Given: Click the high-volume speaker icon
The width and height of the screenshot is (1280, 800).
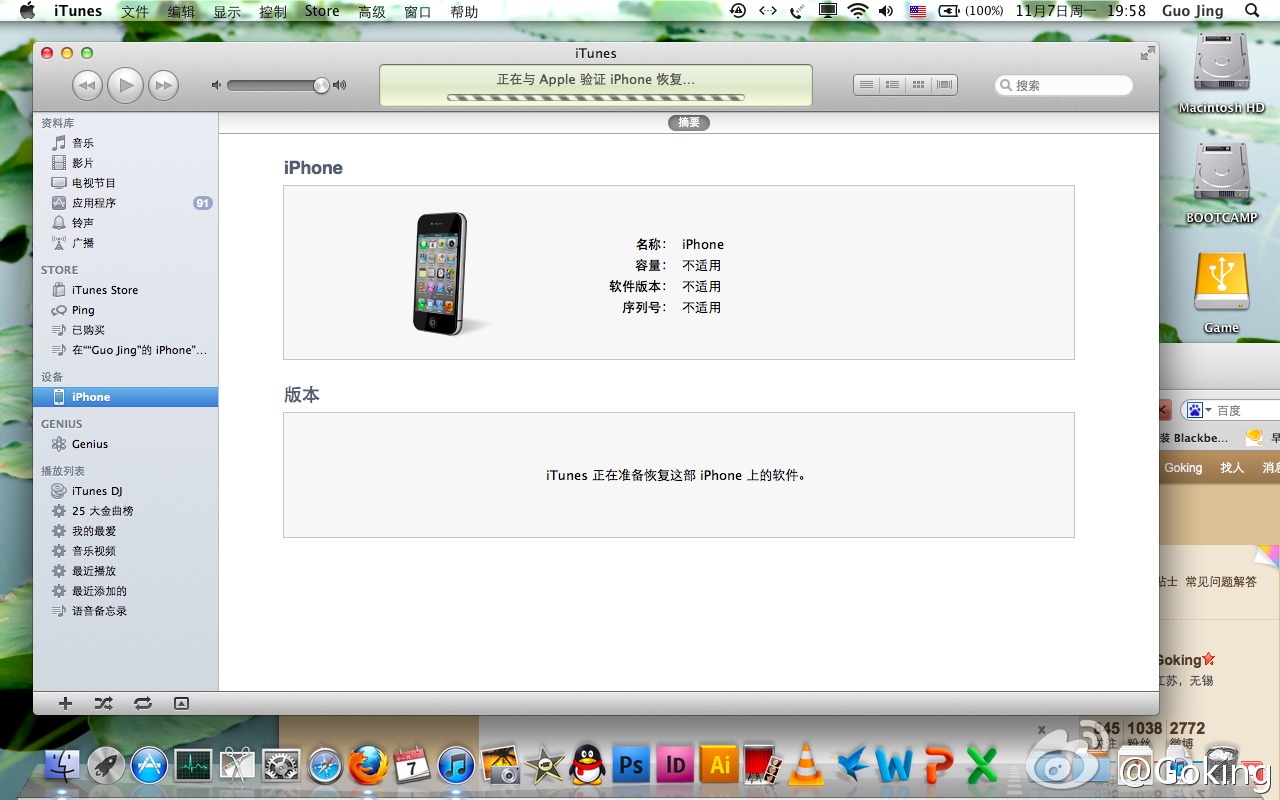Looking at the screenshot, I should click(340, 85).
